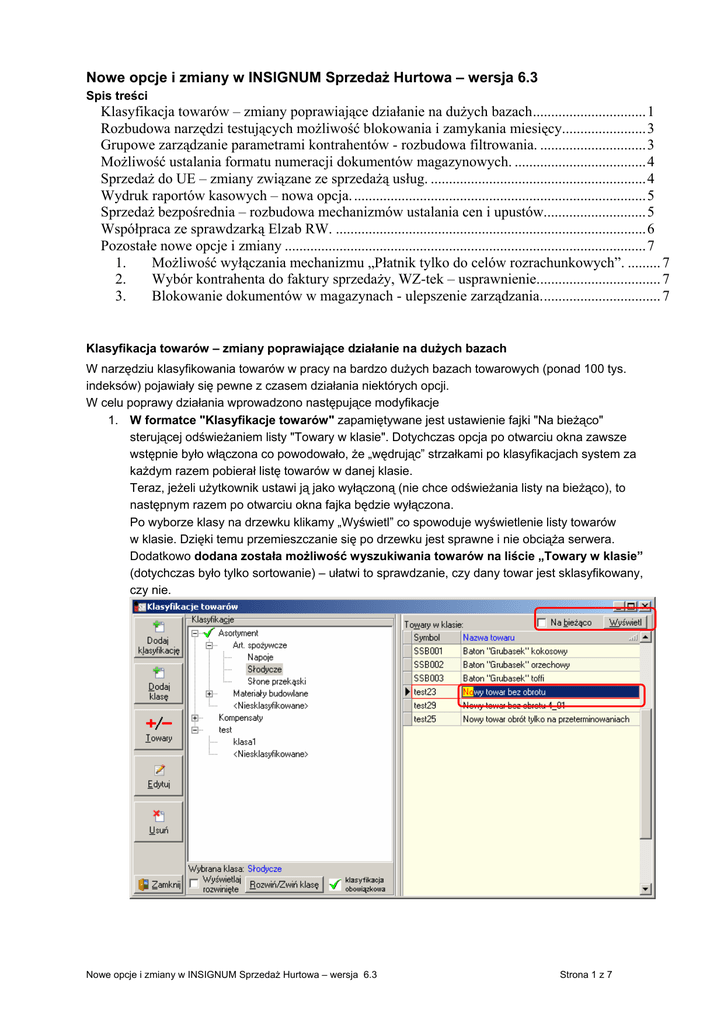Screen dimensions: 724x1024
Task: Enable the Na bieżąco checkbox
Action: (542, 622)
